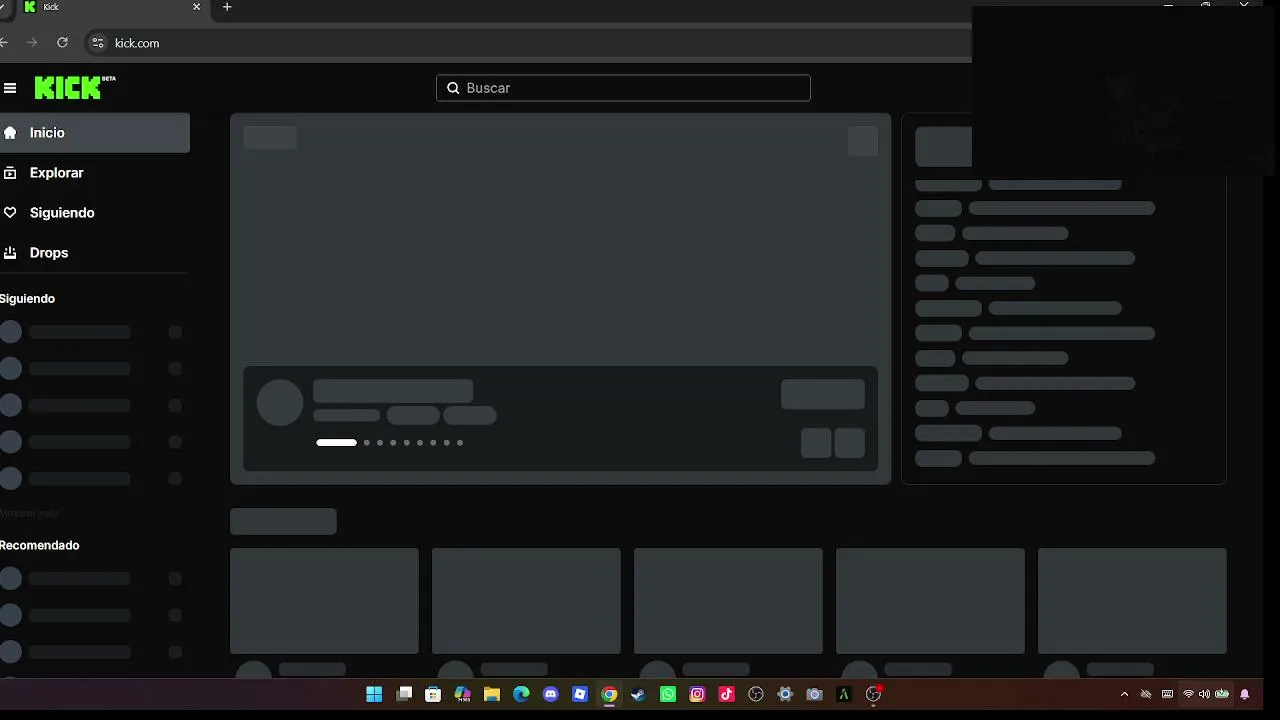This screenshot has width=1280, height=720.
Task: Open the hamburger sidebar menu
Action: coord(10,88)
